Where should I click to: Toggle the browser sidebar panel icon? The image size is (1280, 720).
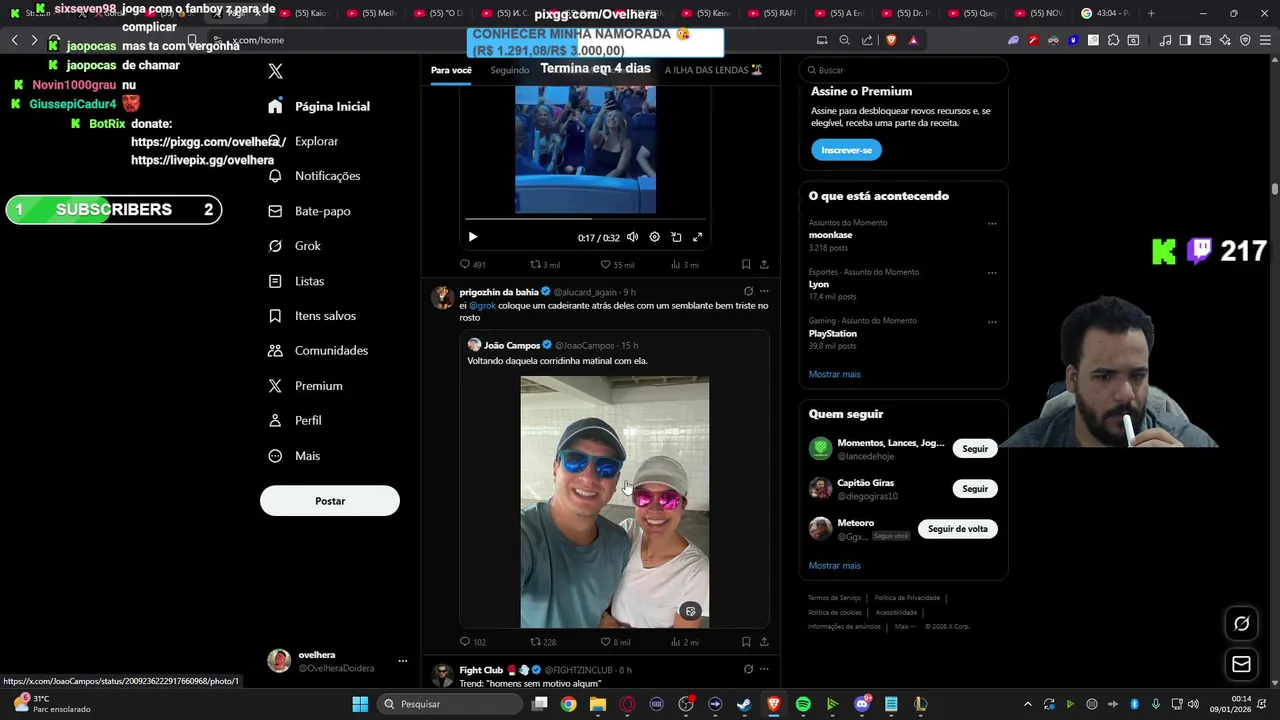pos(1185,40)
